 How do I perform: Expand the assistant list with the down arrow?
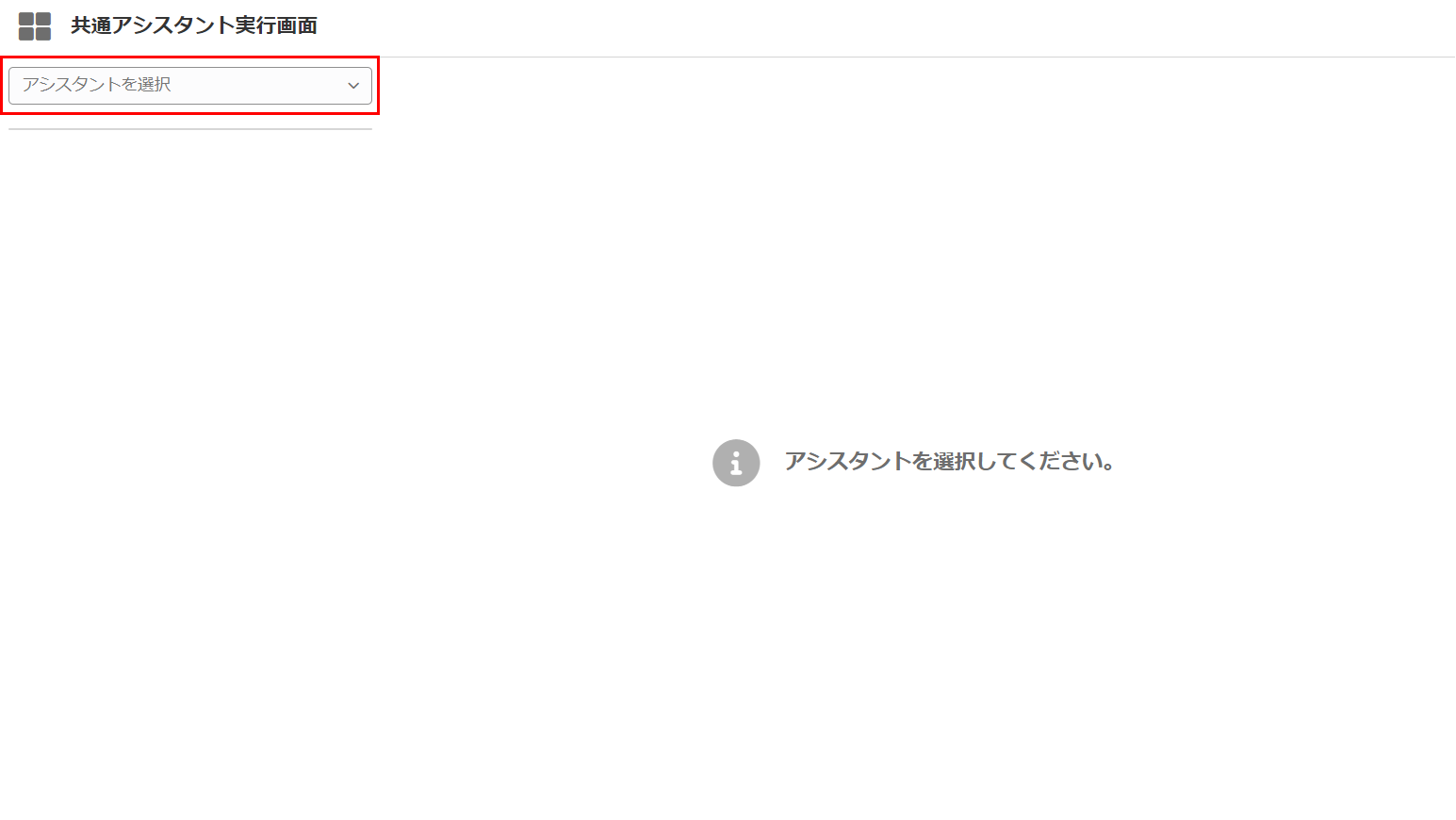[353, 86]
